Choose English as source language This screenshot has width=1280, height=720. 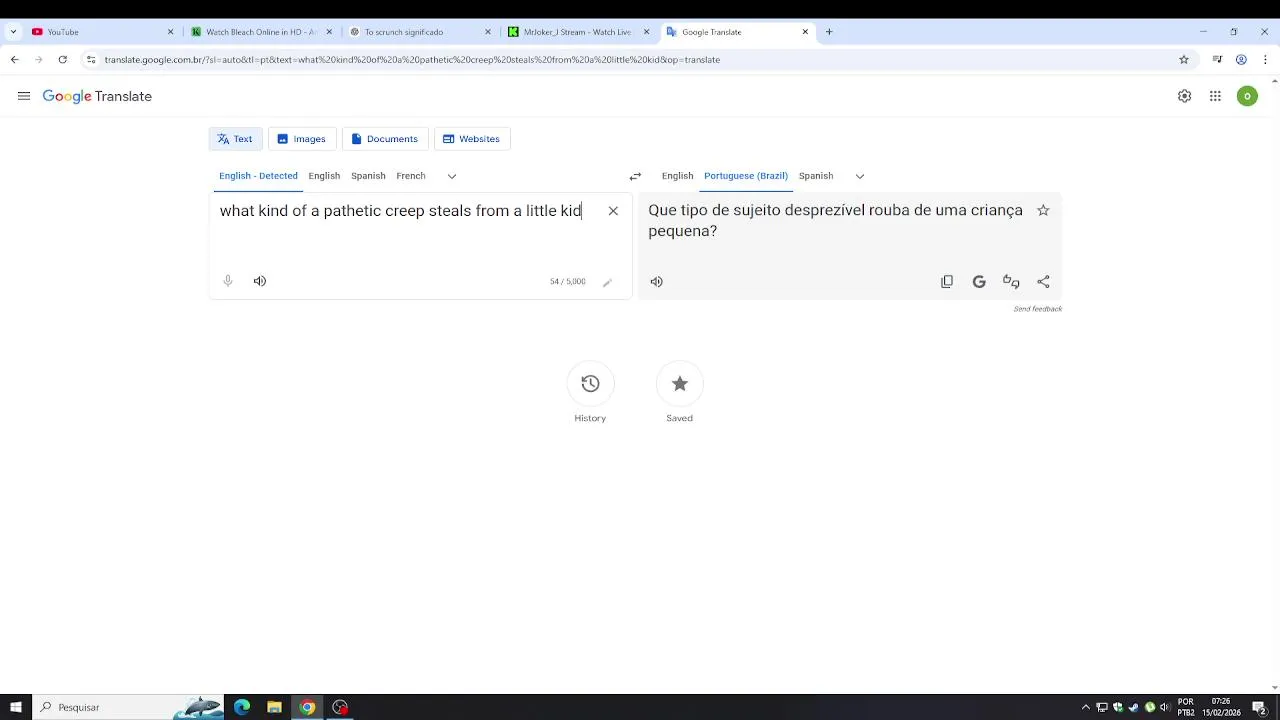pyautogui.click(x=324, y=176)
